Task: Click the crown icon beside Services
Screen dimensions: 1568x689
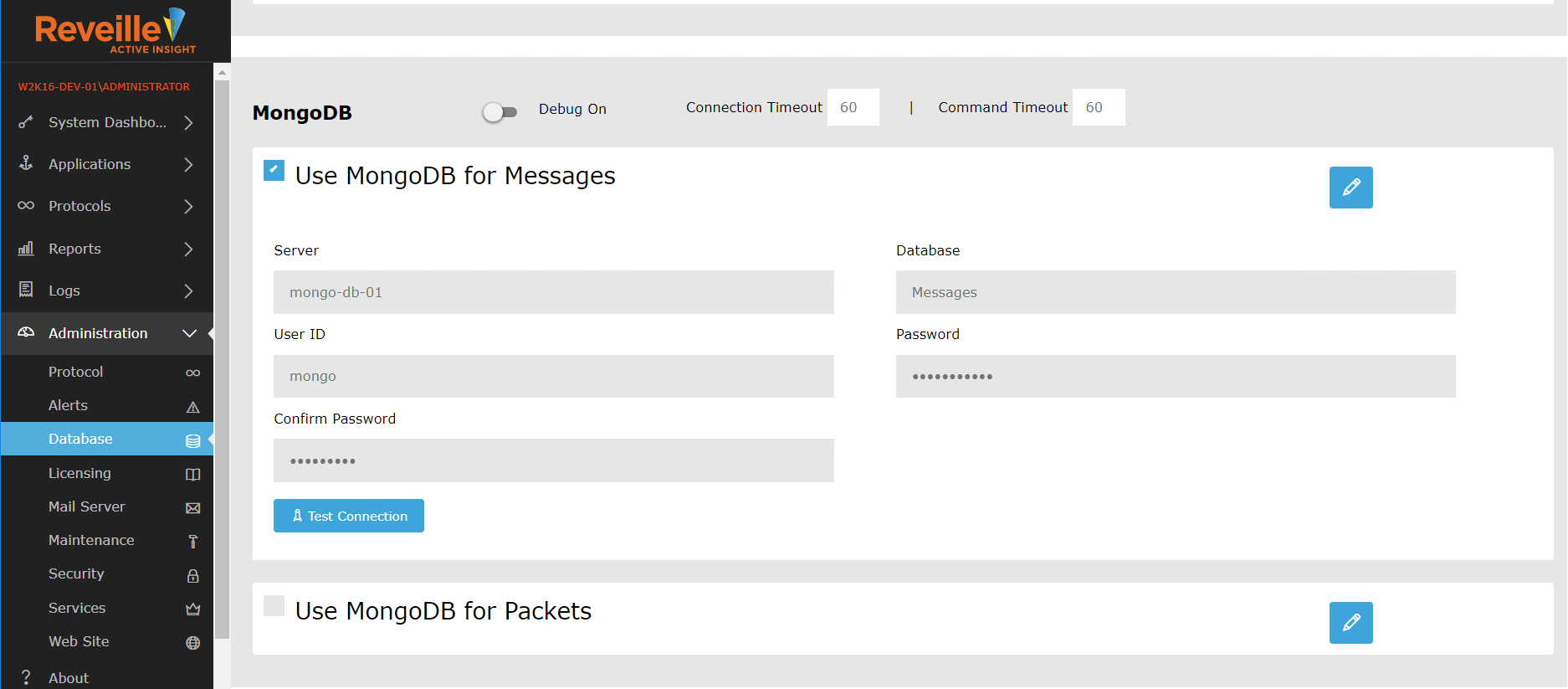Action: (192, 609)
